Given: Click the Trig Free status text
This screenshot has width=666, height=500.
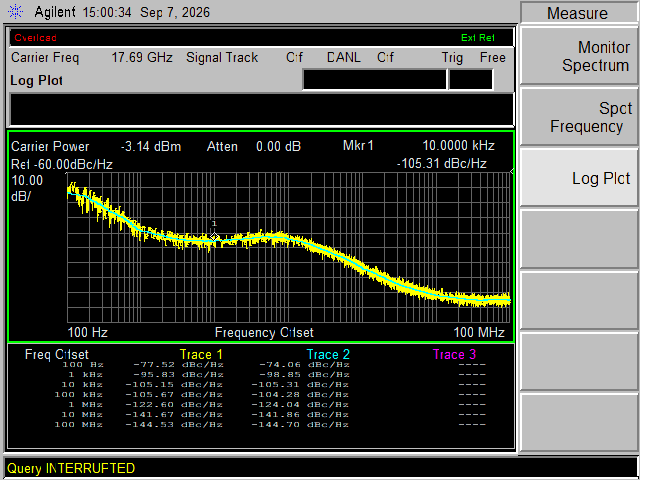Looking at the screenshot, I should pos(474,57).
